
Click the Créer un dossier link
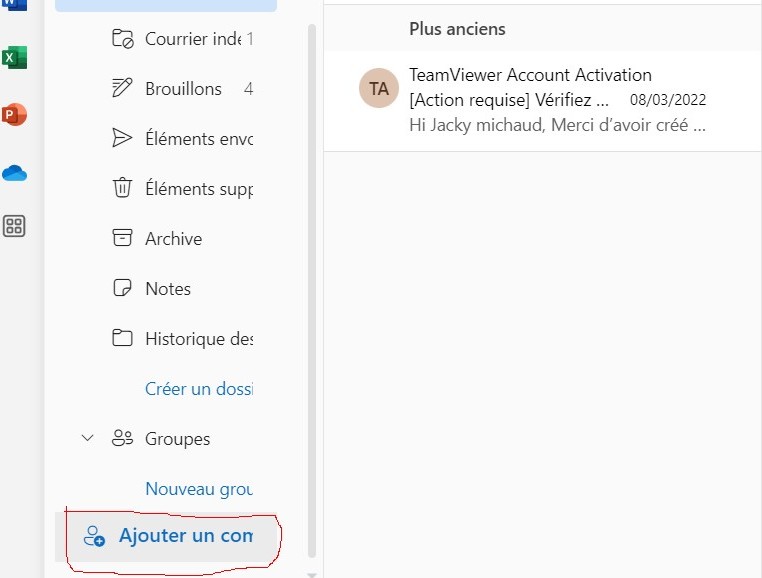coord(198,389)
